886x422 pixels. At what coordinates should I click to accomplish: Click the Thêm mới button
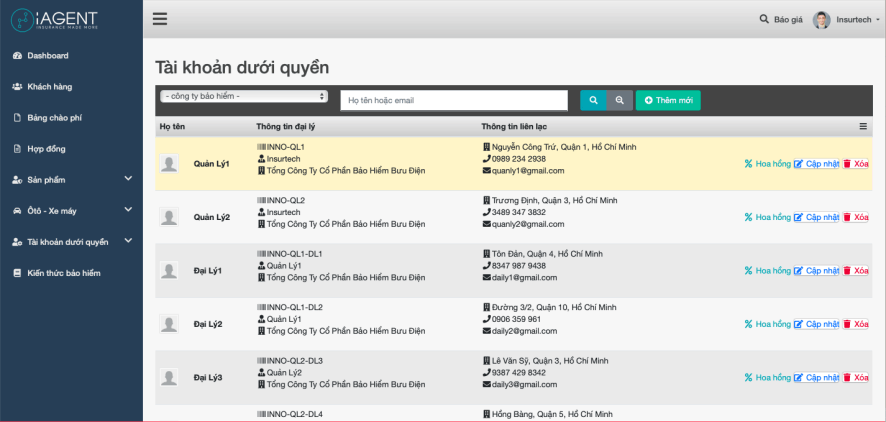pos(667,100)
